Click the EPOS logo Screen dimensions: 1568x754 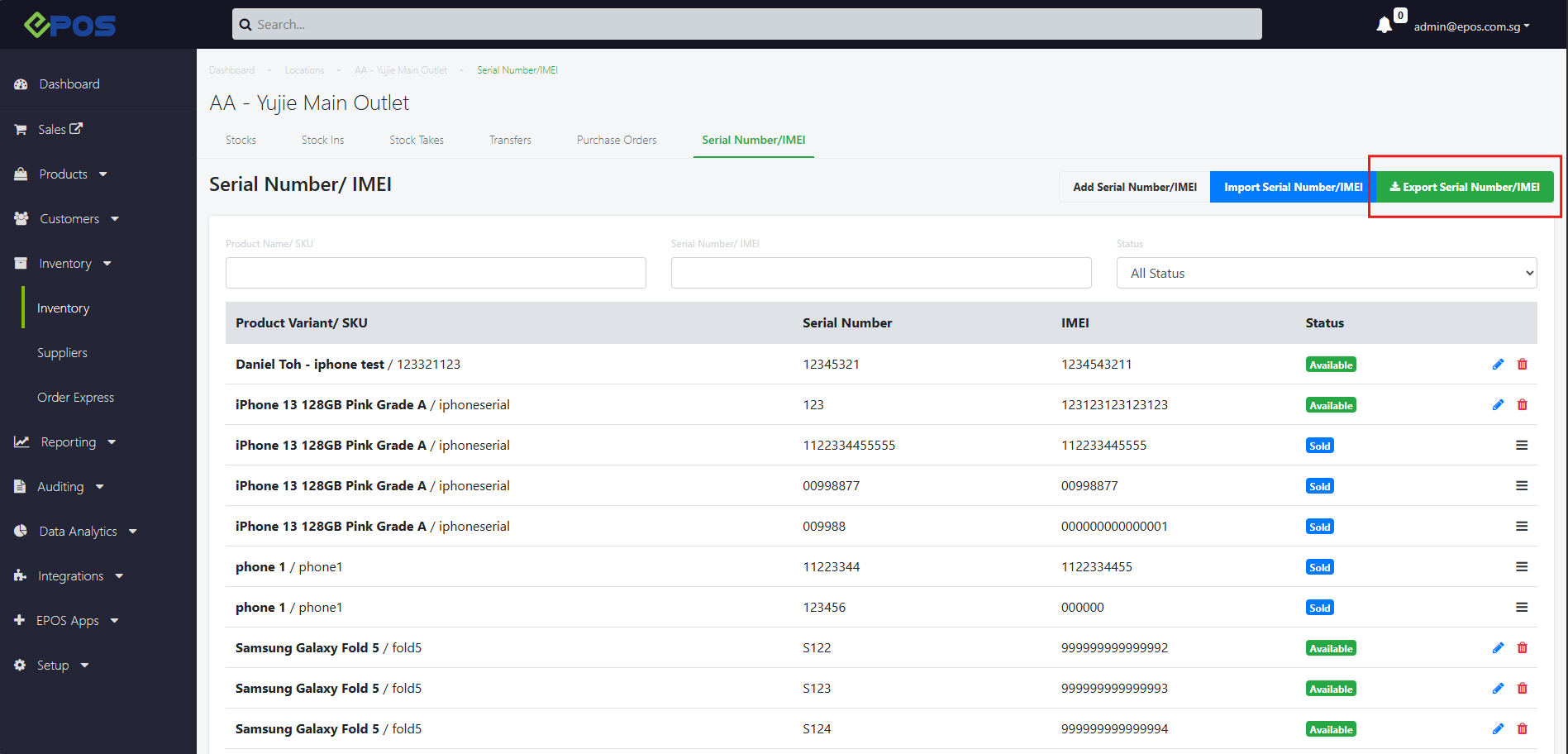coord(70,25)
